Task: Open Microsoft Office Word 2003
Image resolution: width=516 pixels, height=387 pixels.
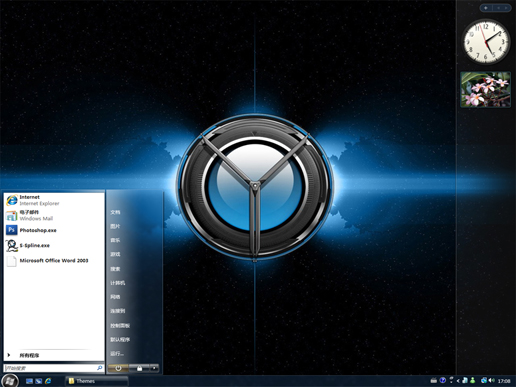Action: pos(54,260)
